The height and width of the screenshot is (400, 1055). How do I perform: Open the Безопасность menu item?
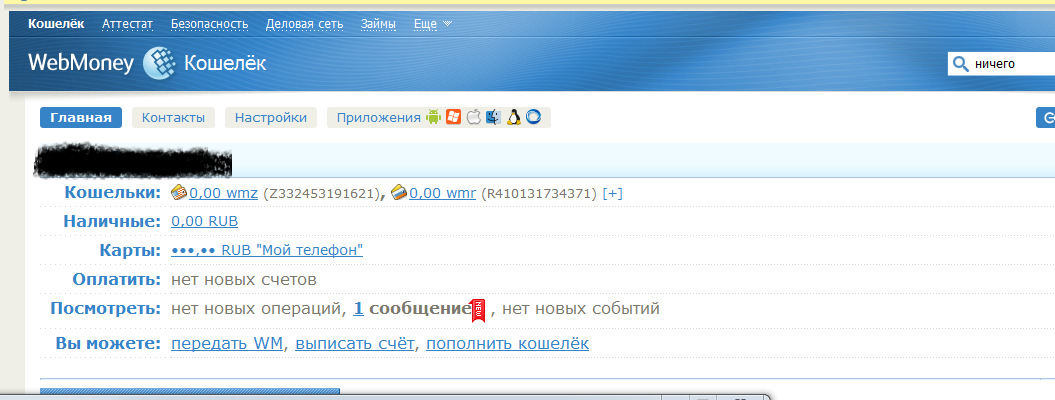pyautogui.click(x=209, y=24)
